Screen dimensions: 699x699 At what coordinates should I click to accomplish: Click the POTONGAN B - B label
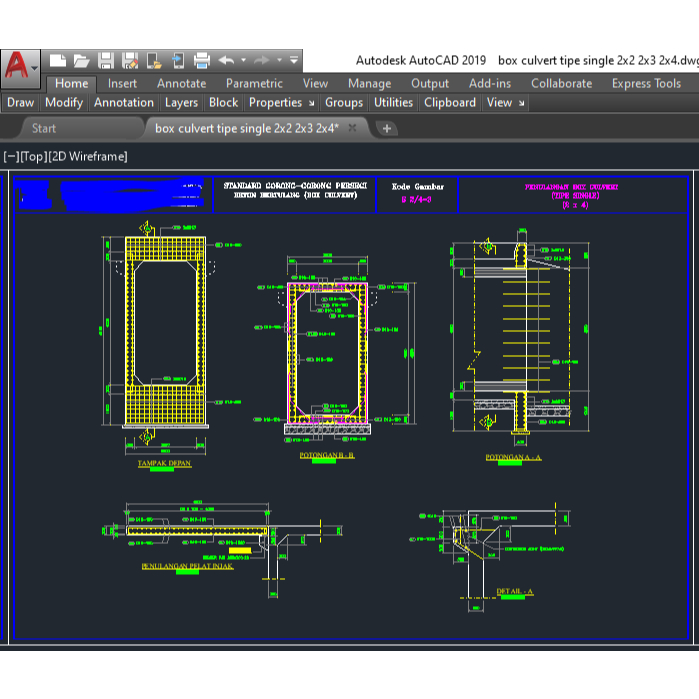327,455
